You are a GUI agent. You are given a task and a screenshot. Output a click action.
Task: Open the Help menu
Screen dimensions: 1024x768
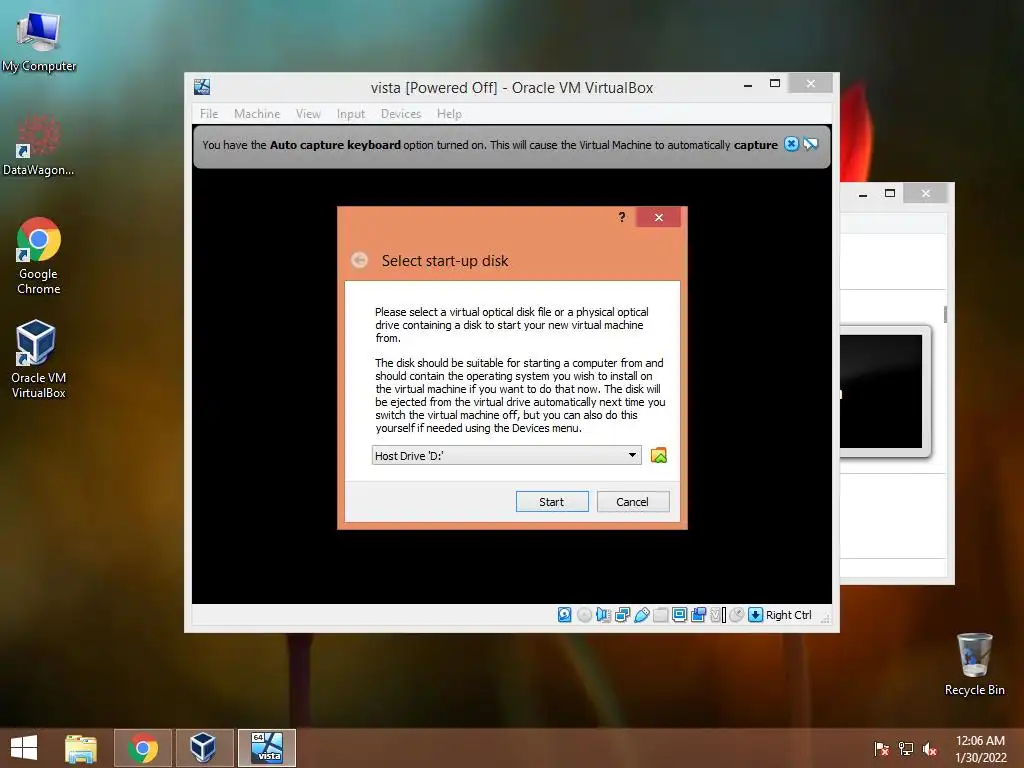[x=449, y=114]
